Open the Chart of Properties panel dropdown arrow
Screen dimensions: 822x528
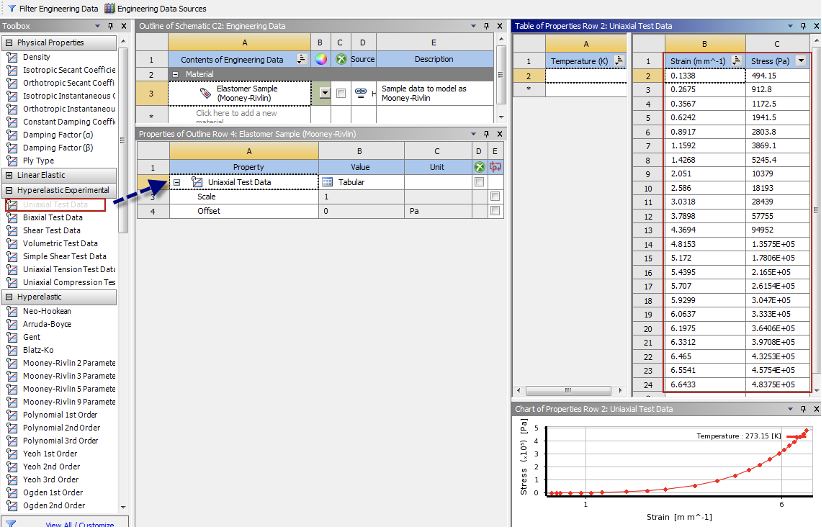[790, 409]
